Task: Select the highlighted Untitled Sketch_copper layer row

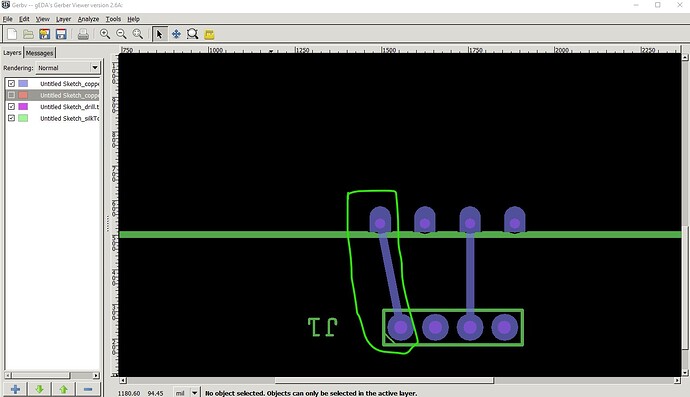Action: [52, 95]
